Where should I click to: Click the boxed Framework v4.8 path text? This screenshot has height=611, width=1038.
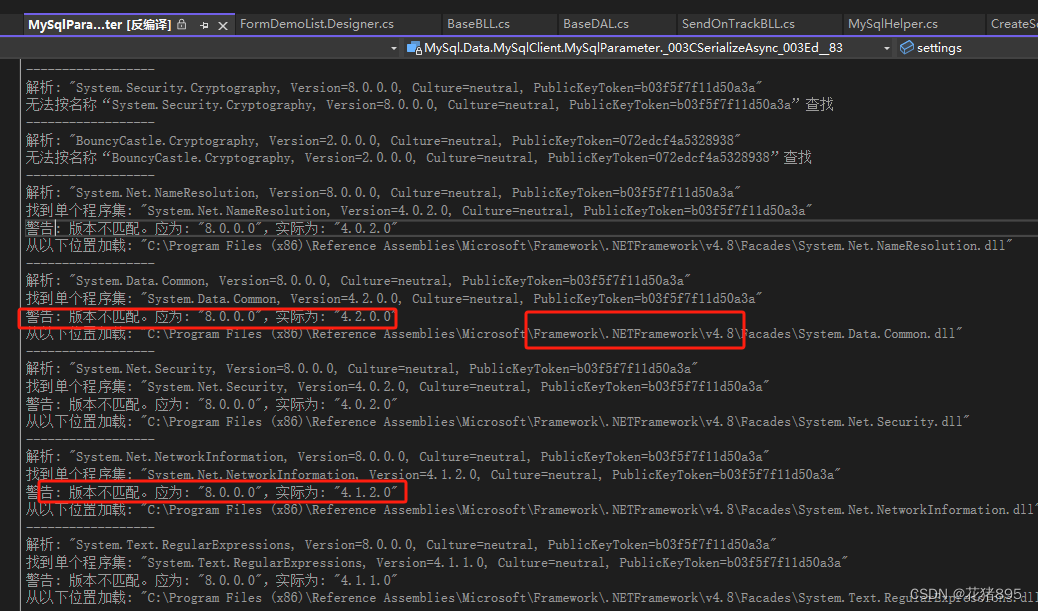634,333
